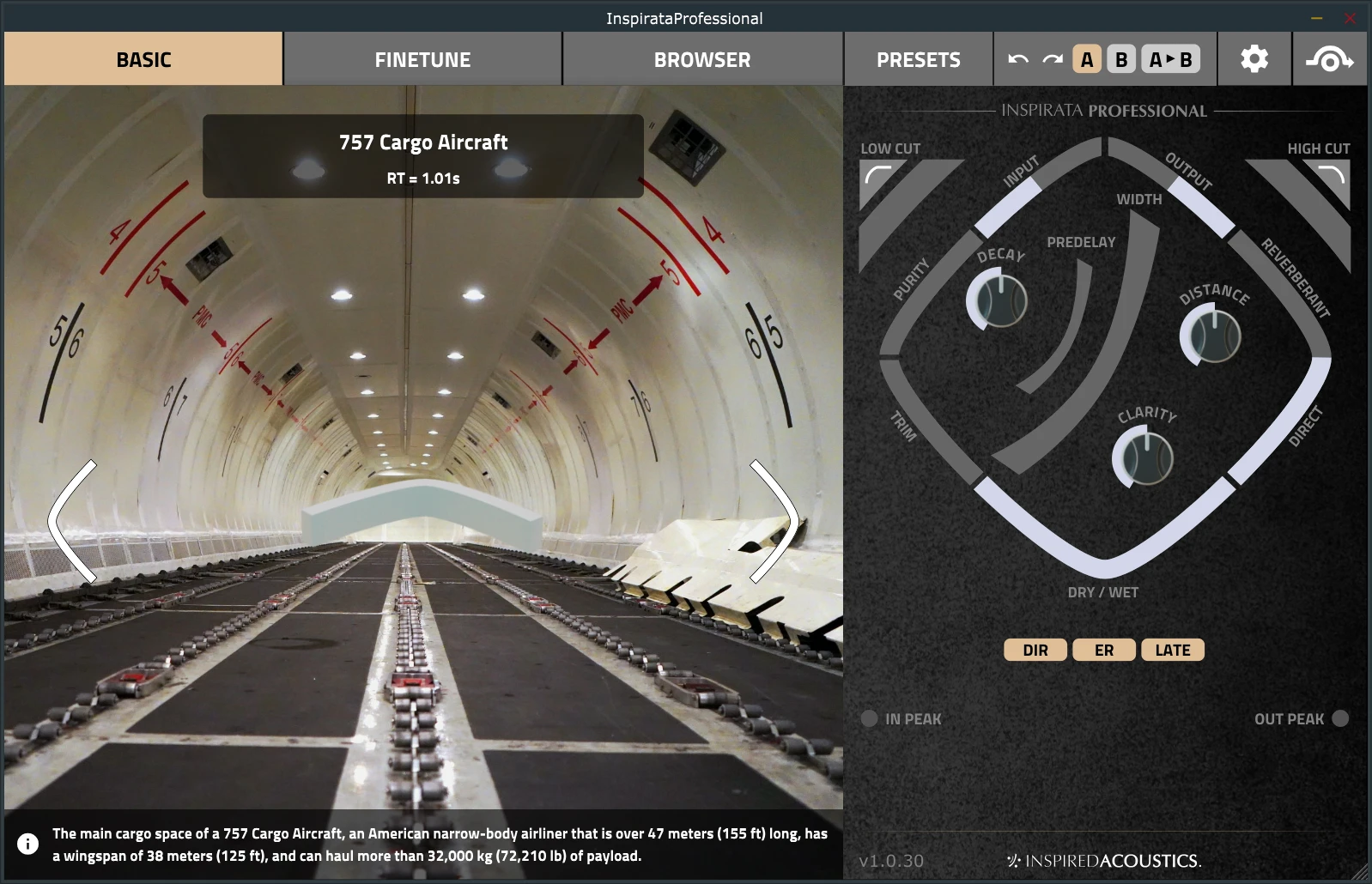Click the info icon beside the description
This screenshot has width=1372, height=884.
27,844
